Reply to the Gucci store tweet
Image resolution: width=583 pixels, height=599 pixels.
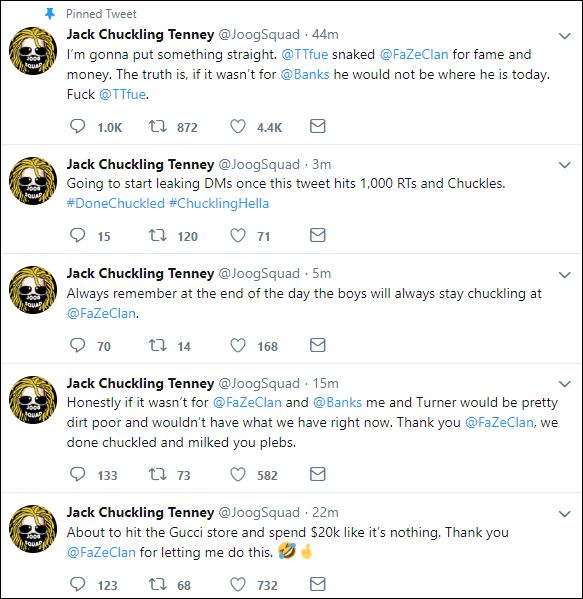pos(78,584)
